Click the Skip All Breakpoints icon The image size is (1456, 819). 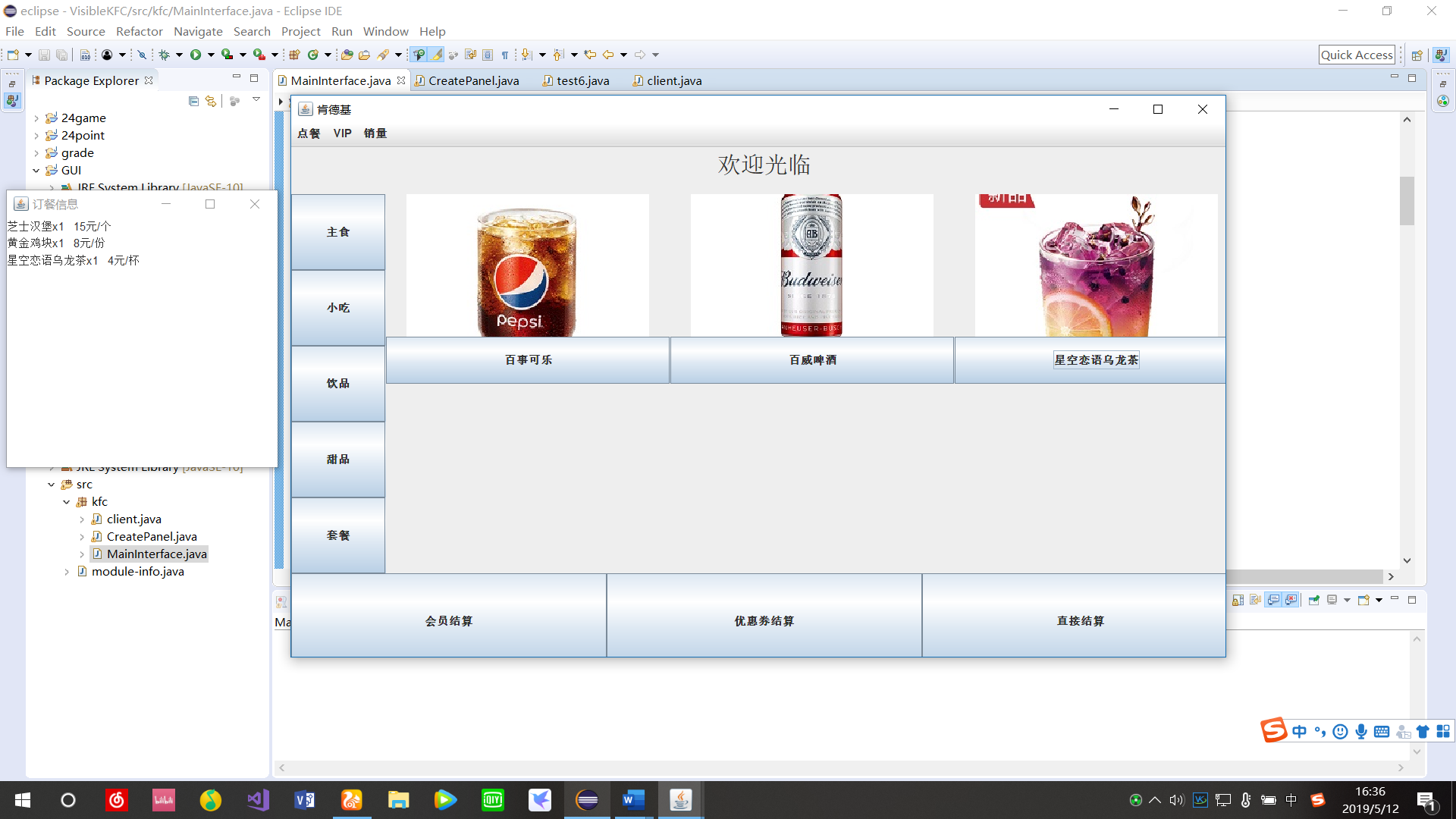tap(142, 55)
